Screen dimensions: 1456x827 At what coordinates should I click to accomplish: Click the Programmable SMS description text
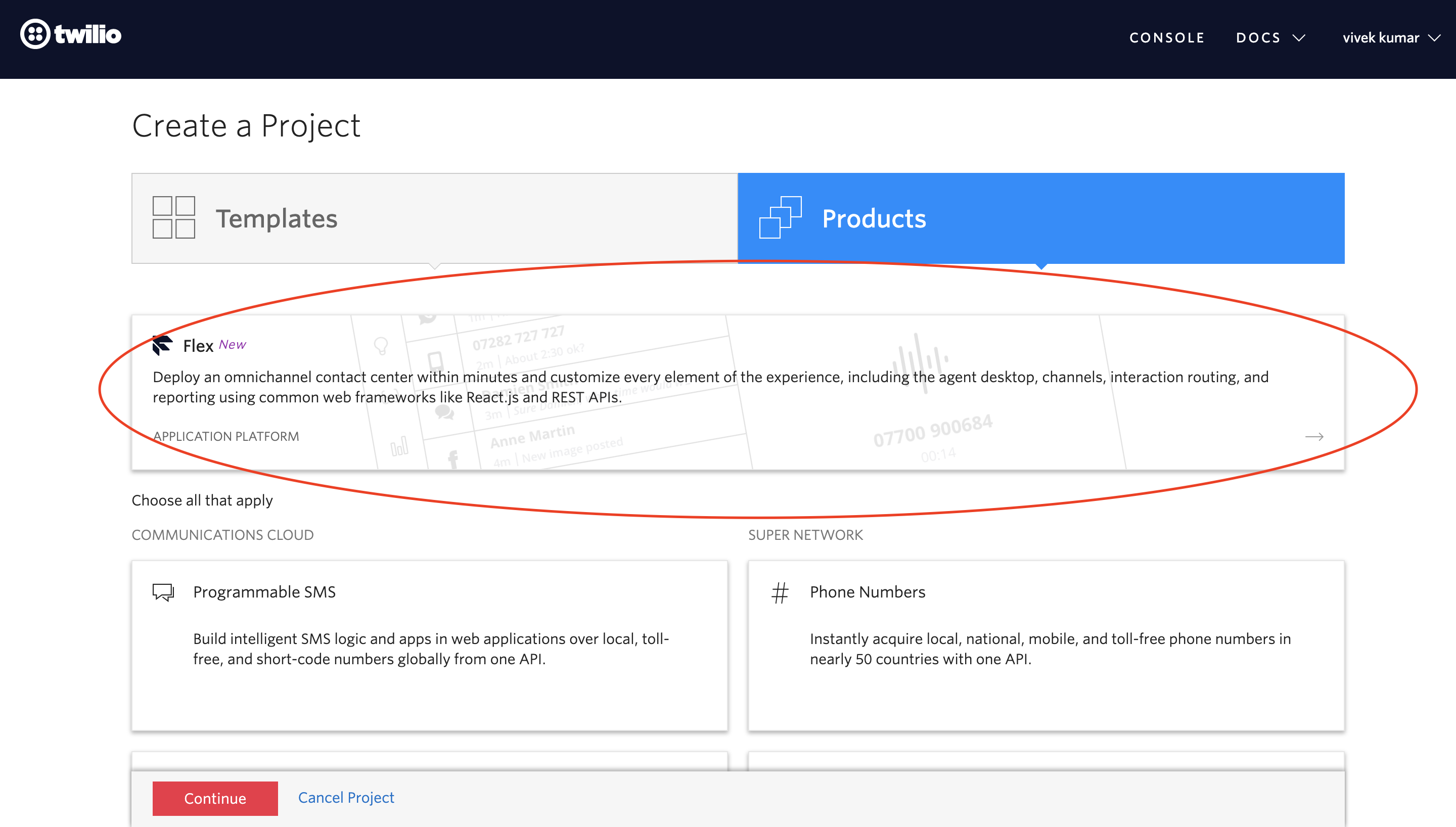pos(431,649)
